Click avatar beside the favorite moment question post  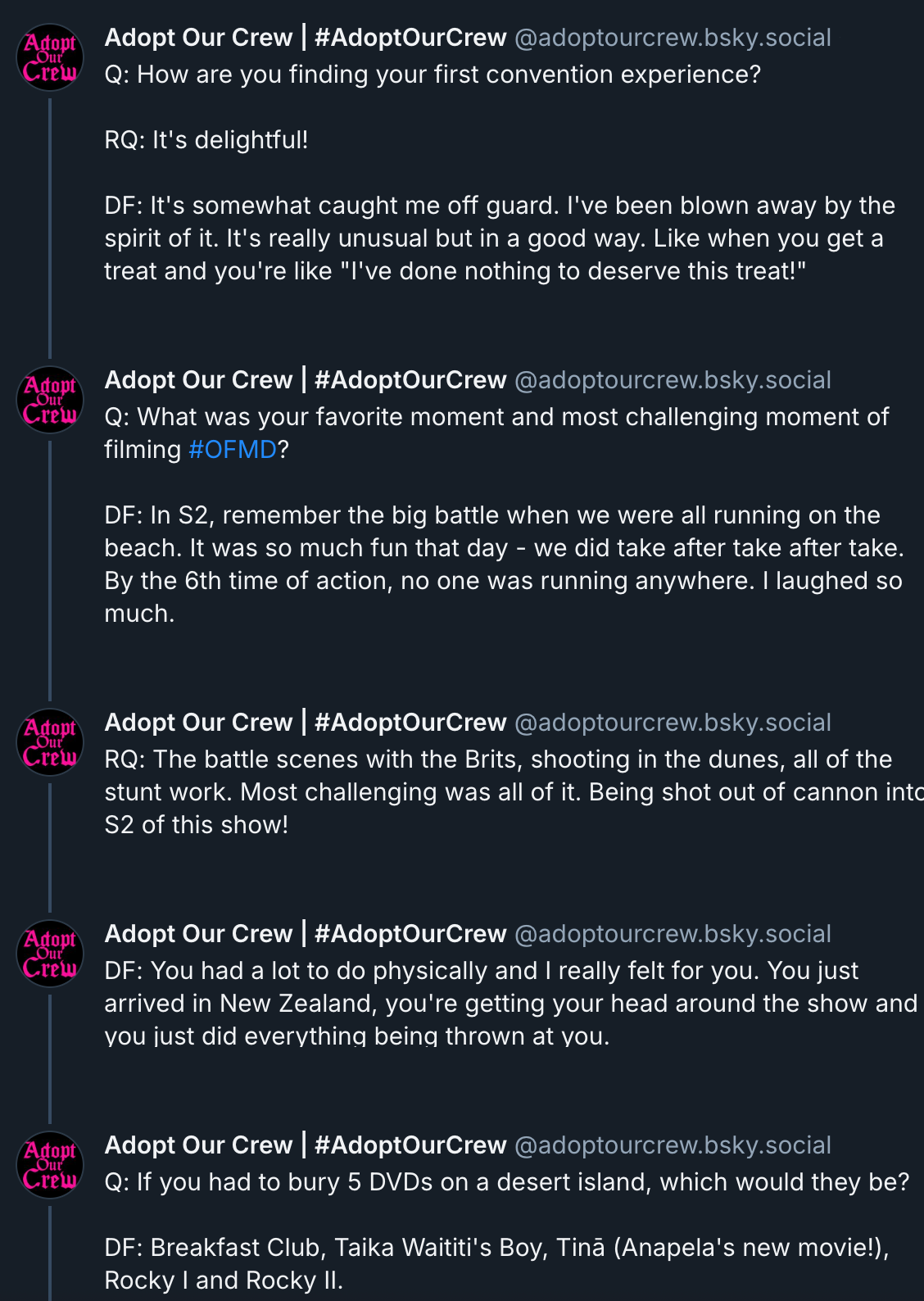pos(50,400)
